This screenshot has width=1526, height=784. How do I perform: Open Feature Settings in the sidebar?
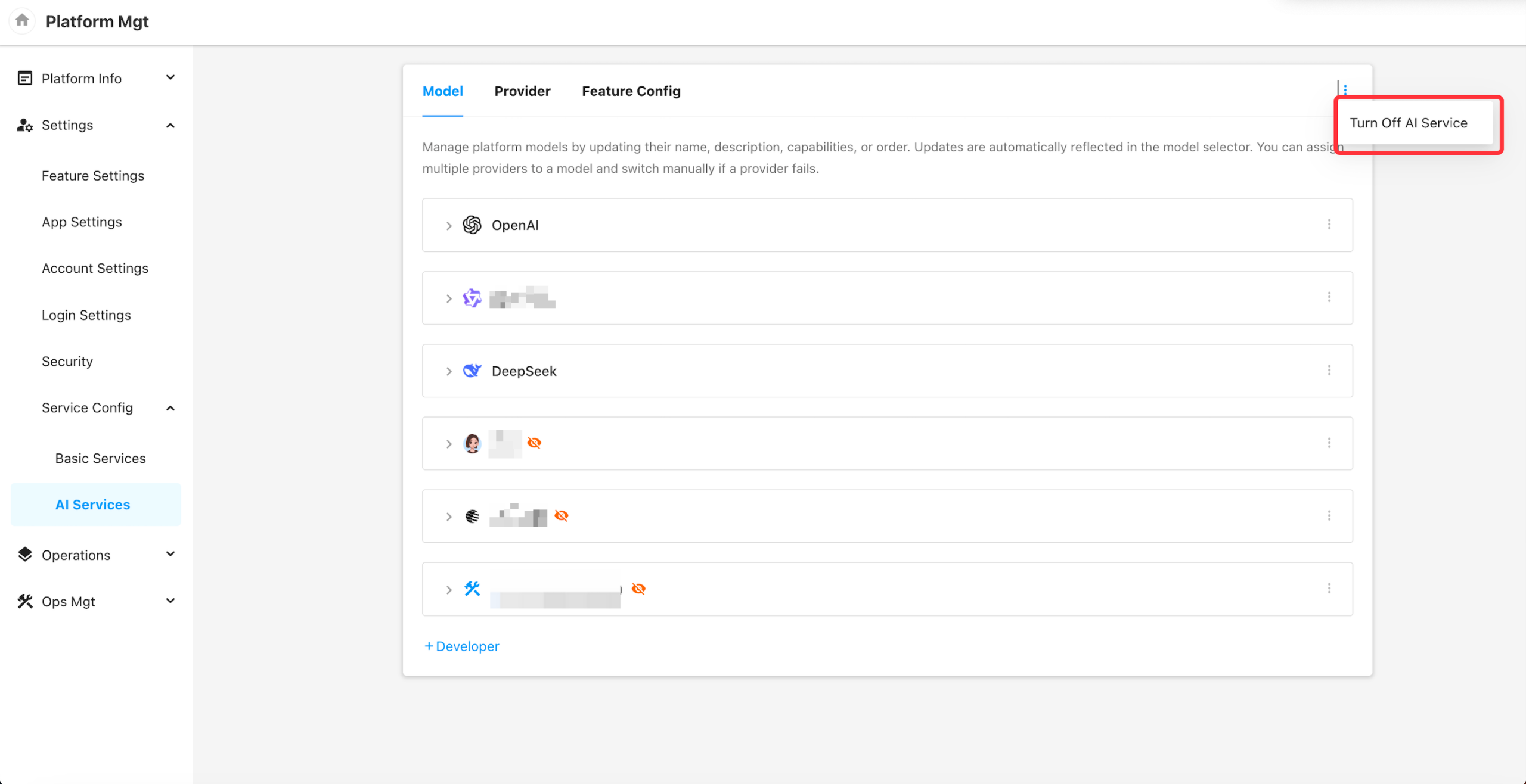(x=93, y=176)
